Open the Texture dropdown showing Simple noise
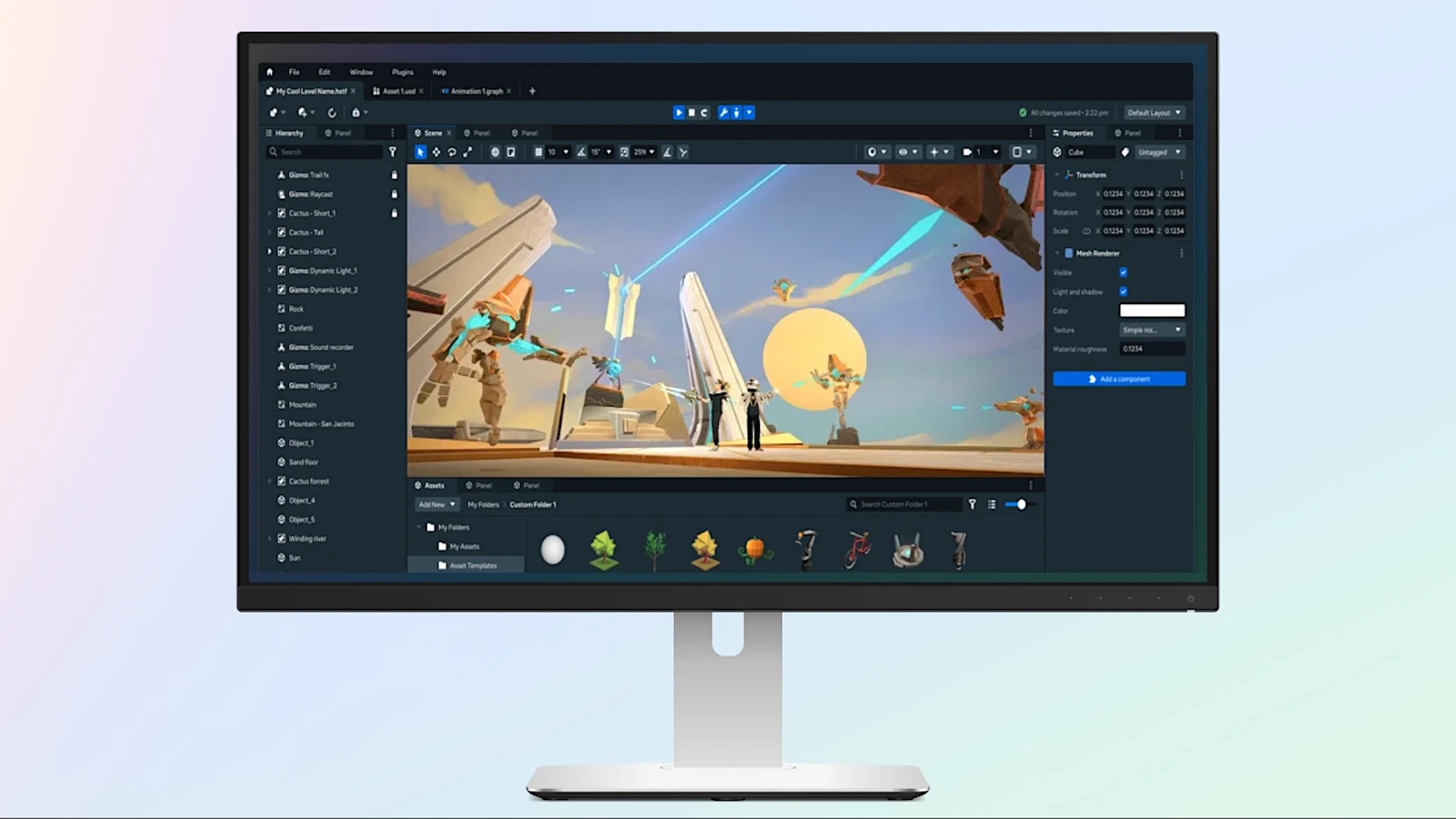This screenshot has height=819, width=1456. 1150,329
